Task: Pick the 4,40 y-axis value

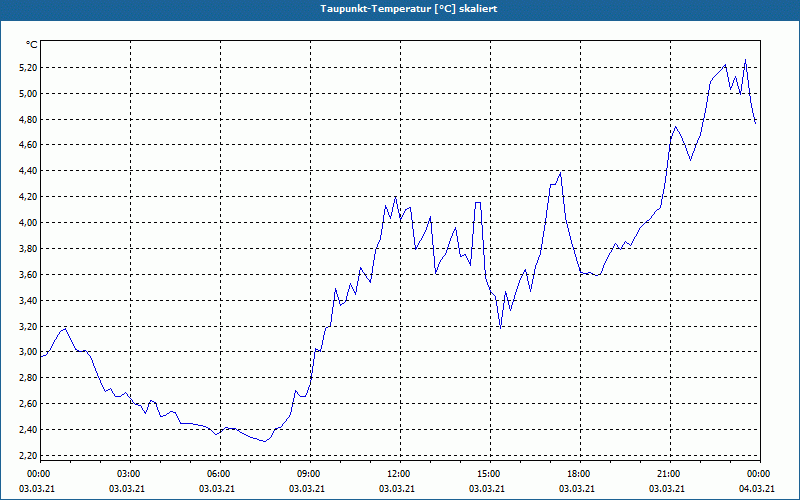Action: 28,171
